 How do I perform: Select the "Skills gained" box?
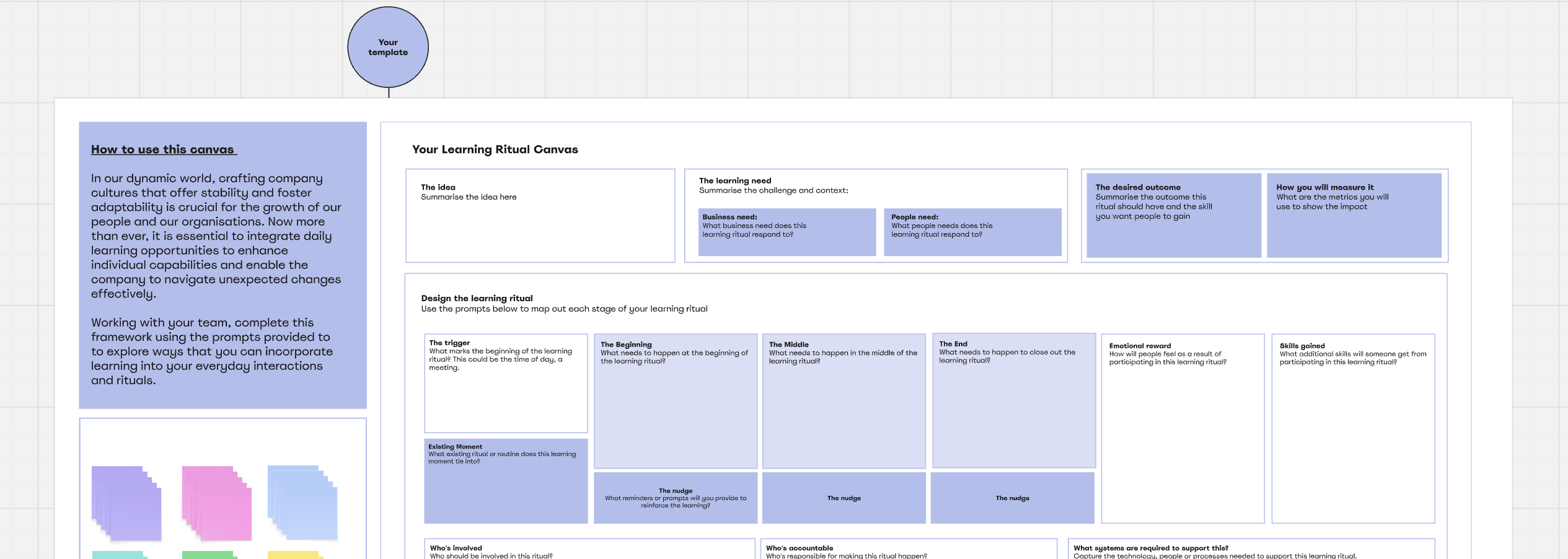point(1353,428)
